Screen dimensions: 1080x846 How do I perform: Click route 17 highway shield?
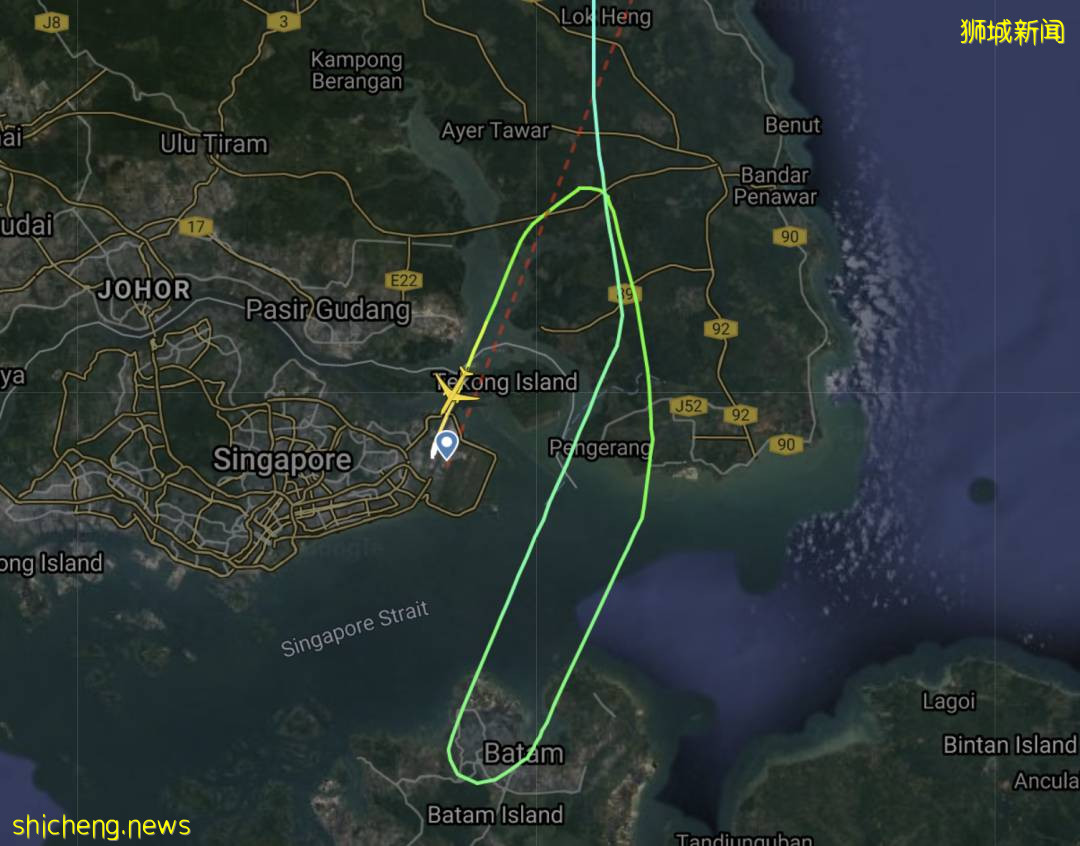pos(196,227)
